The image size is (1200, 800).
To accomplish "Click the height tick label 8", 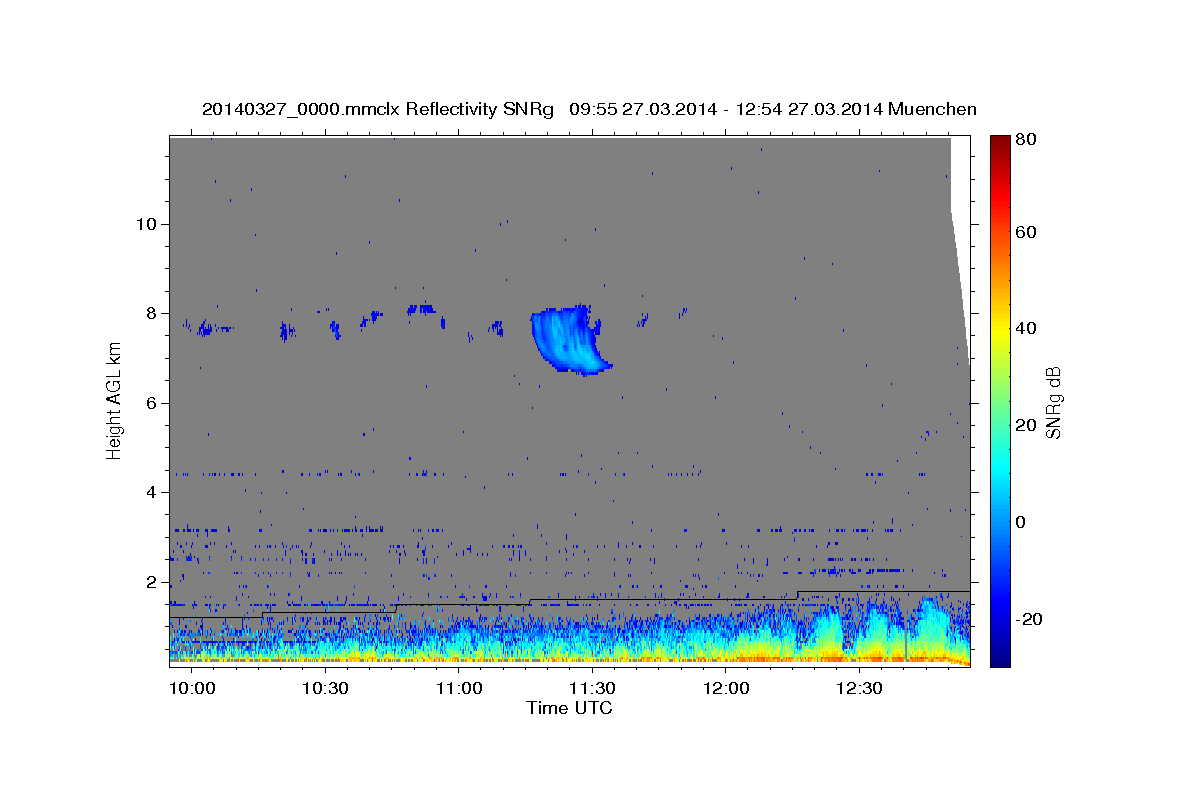I will coord(150,314).
